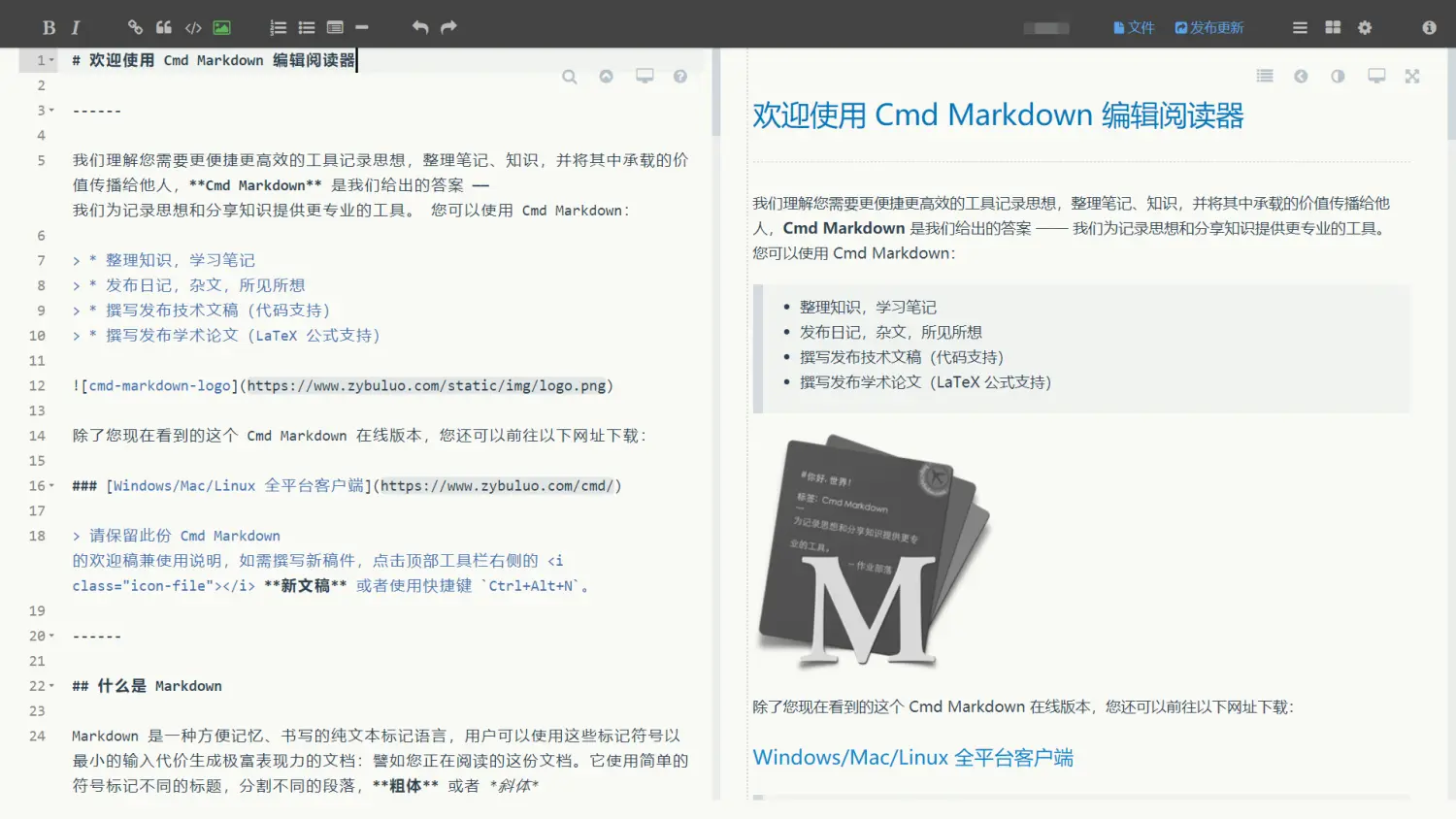Open the help question-mark icon in editor
The height and width of the screenshot is (819, 1456).
(680, 76)
